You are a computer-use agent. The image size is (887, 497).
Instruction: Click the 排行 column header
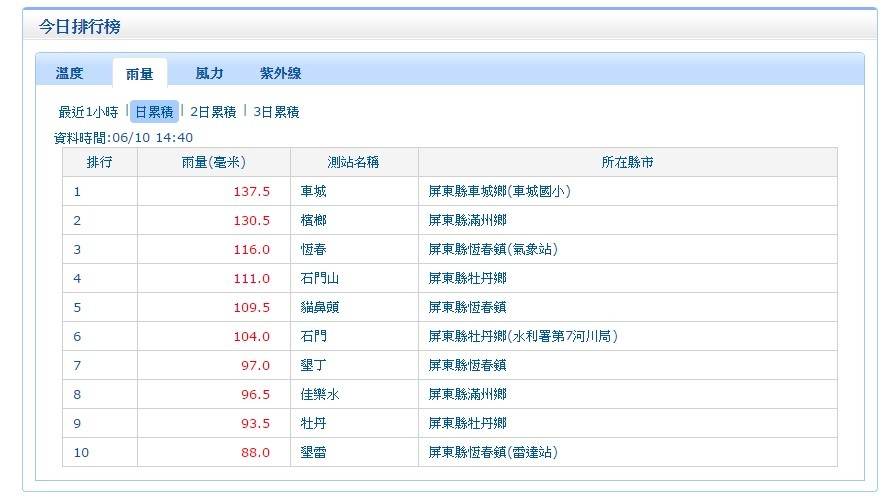[99, 162]
